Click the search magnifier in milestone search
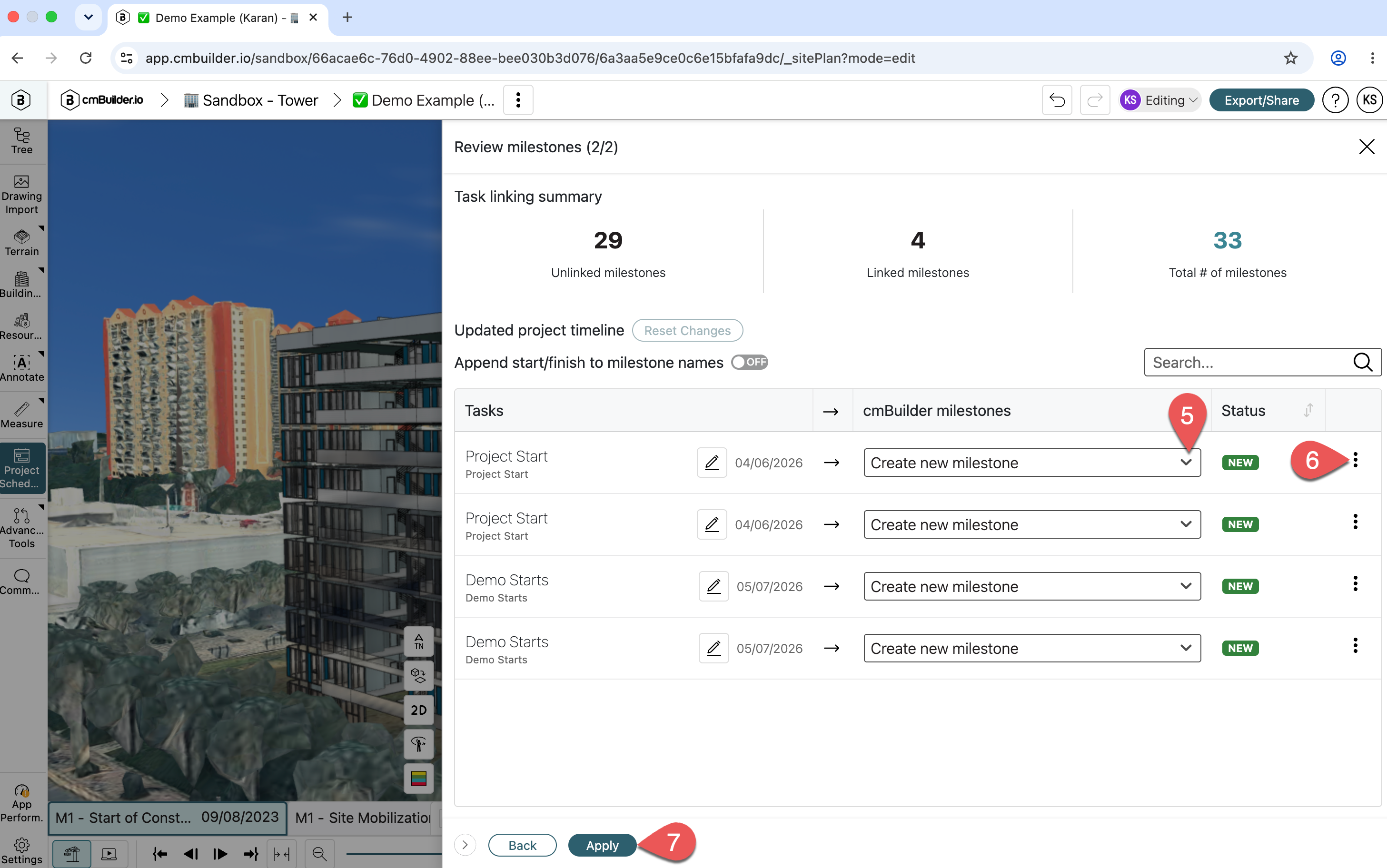 point(1363,362)
